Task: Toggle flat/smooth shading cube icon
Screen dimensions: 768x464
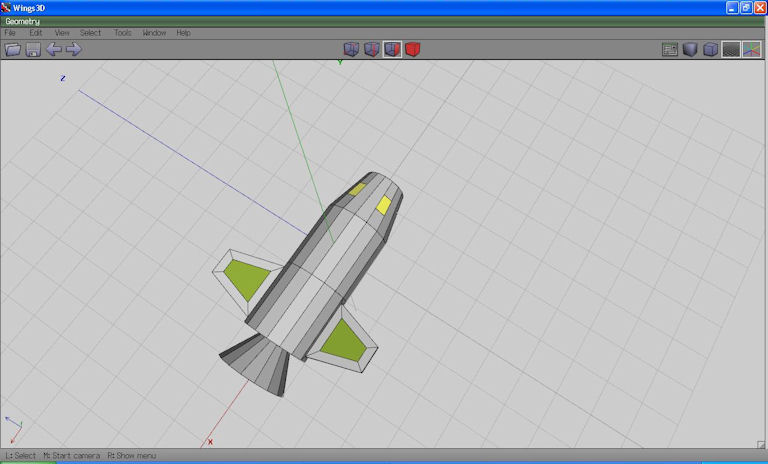Action: pos(690,49)
